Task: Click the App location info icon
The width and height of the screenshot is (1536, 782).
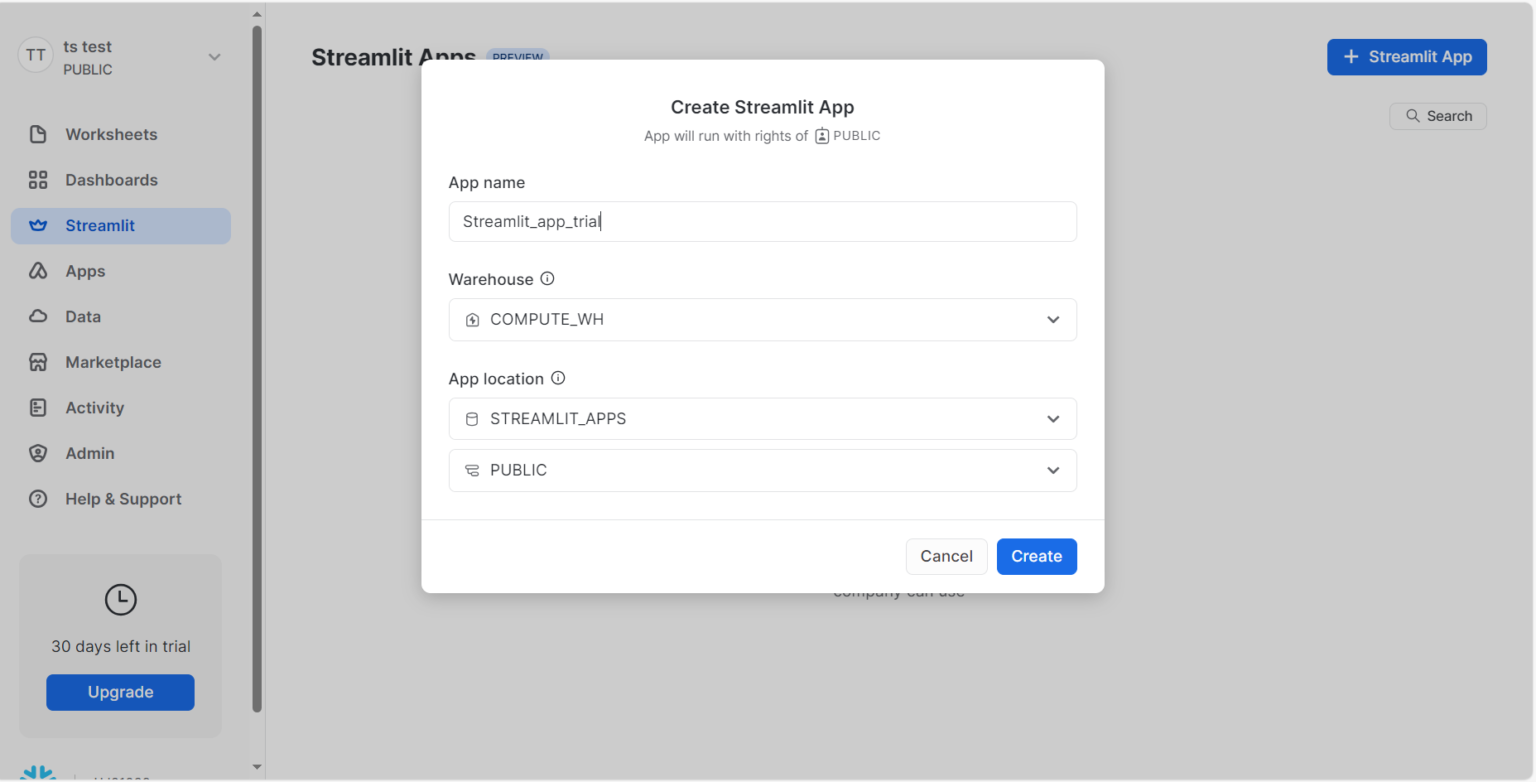Action: pos(558,379)
